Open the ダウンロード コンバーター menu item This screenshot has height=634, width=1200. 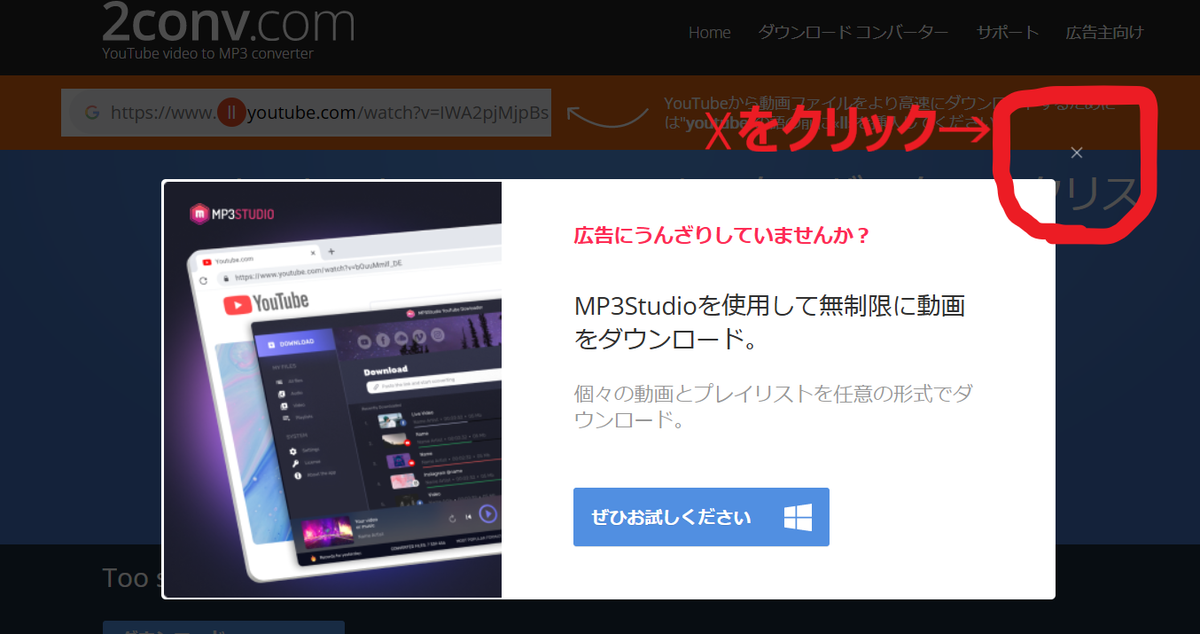[x=853, y=32]
